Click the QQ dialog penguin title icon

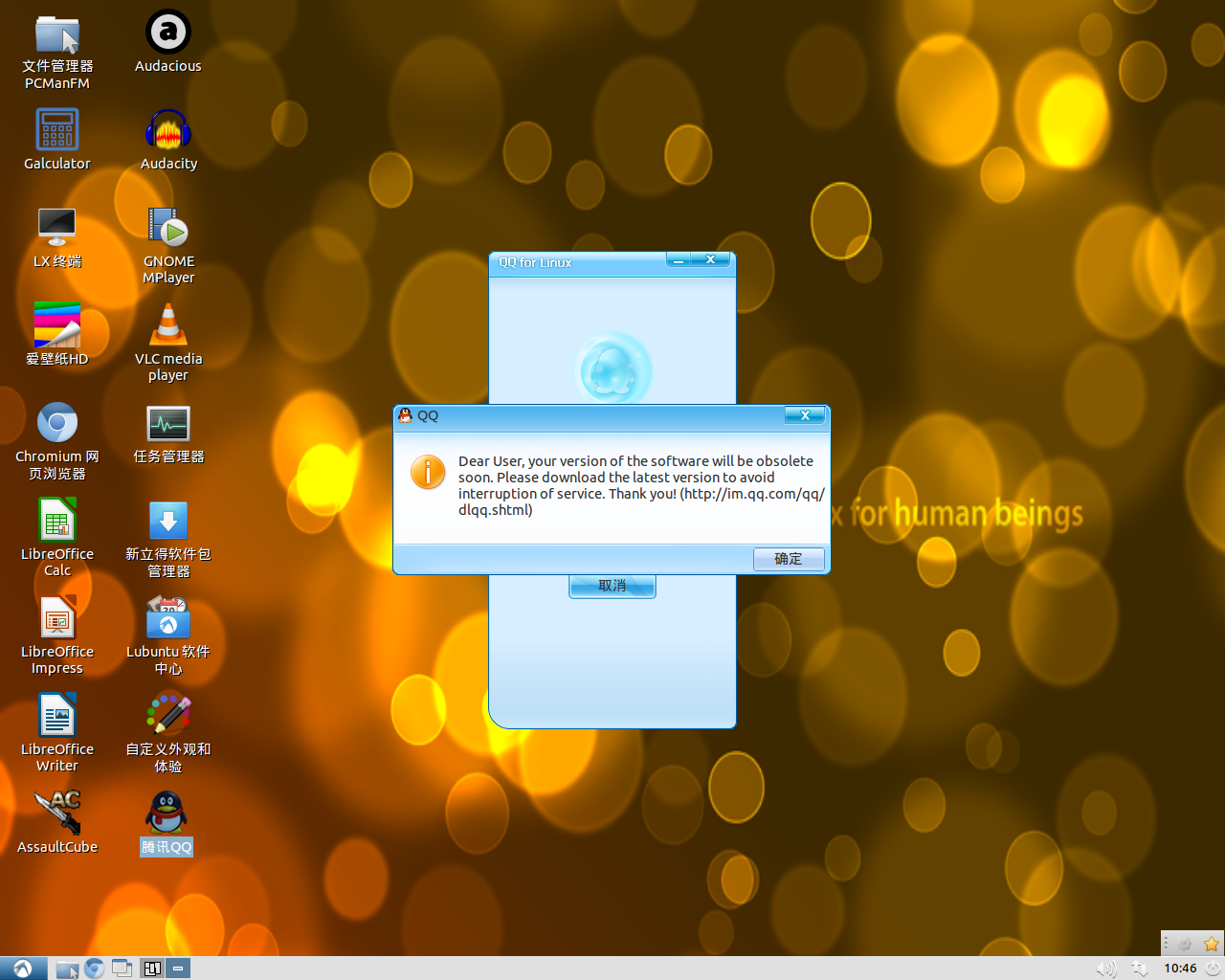406,415
